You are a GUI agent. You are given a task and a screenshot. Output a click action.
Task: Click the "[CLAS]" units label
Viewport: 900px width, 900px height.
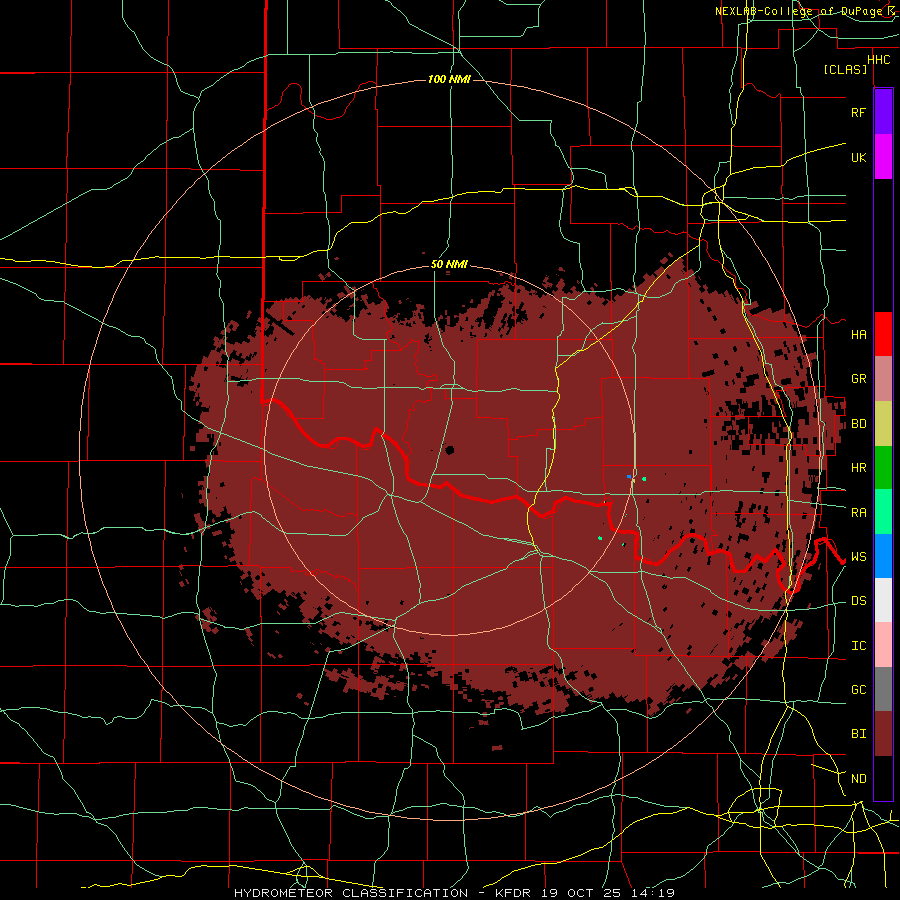pos(845,69)
